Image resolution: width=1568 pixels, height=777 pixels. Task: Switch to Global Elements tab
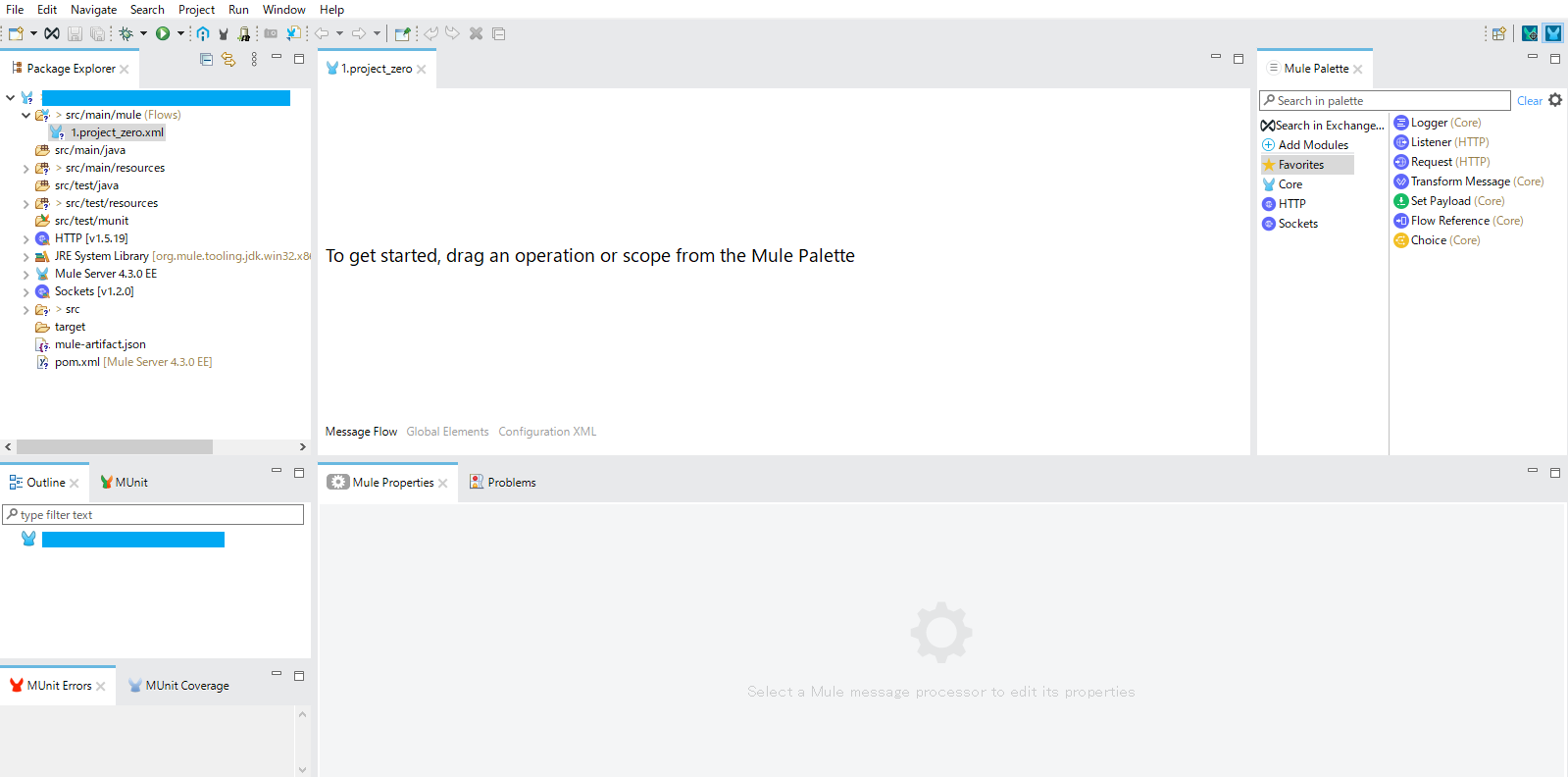(447, 432)
